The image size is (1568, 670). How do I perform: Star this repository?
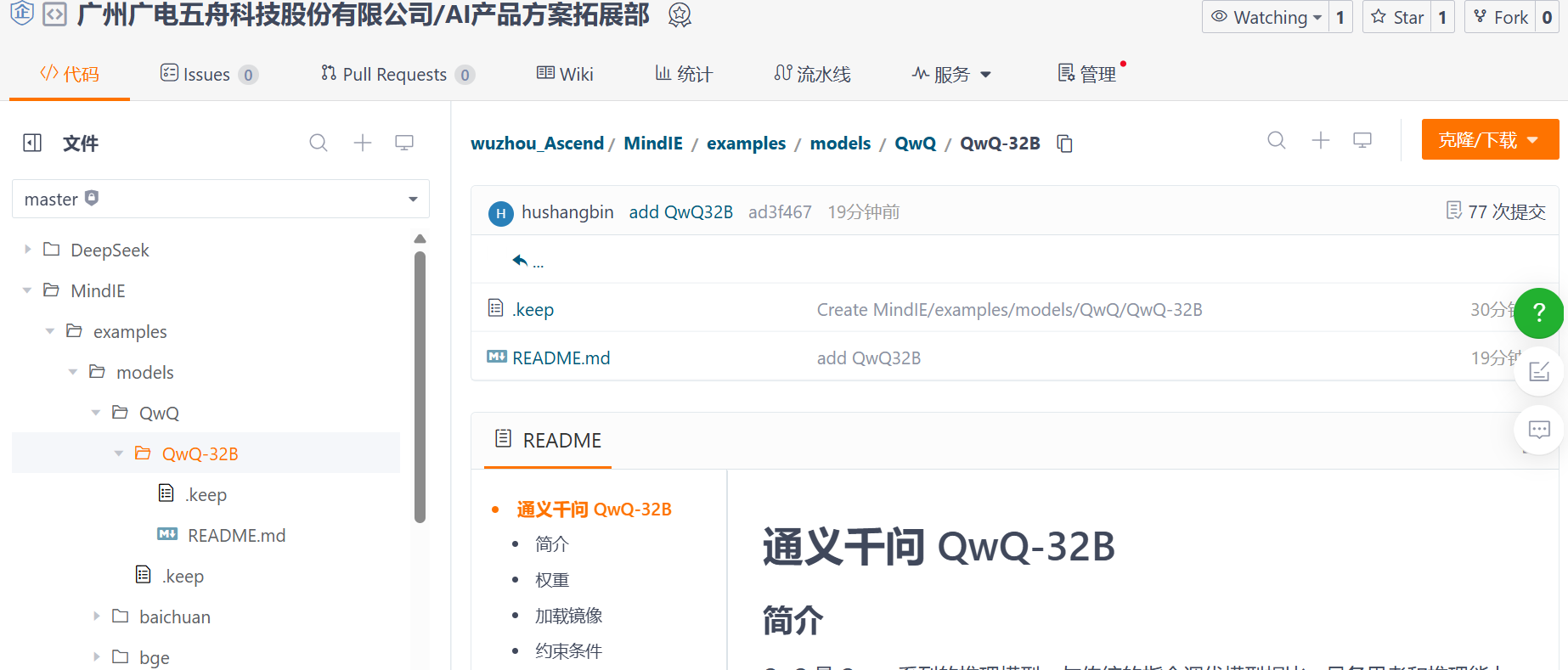tap(1398, 17)
